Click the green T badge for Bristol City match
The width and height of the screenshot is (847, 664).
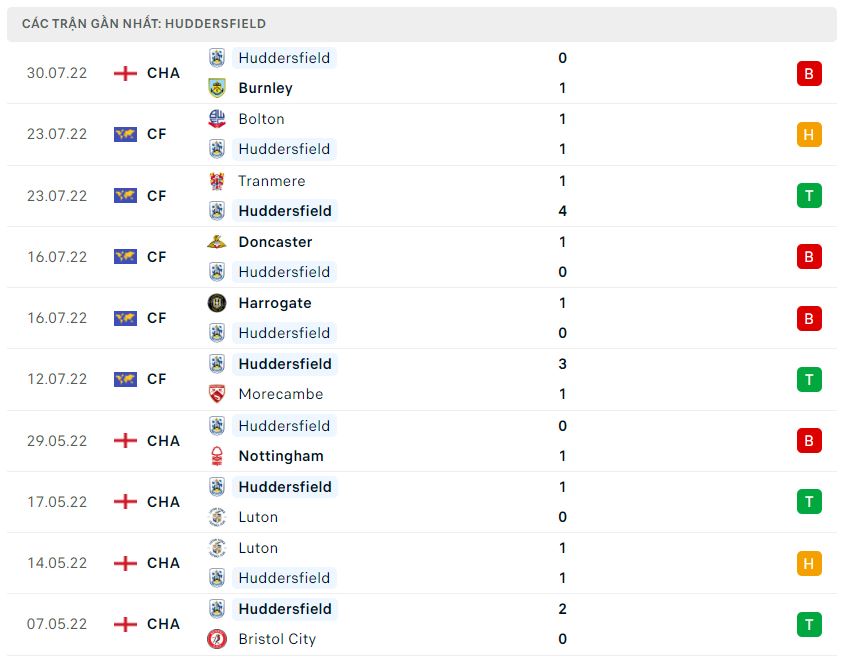pyautogui.click(x=809, y=624)
